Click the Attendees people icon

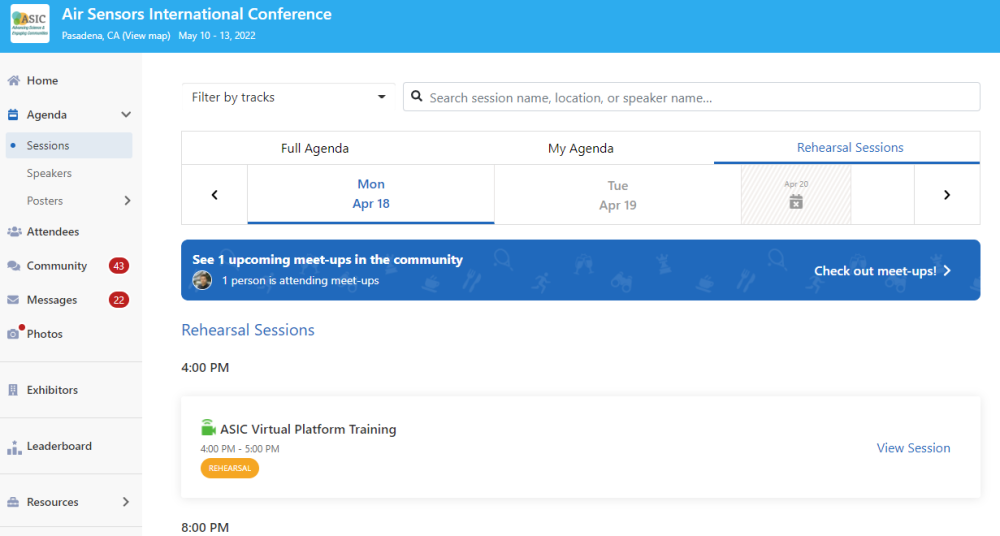[13, 232]
